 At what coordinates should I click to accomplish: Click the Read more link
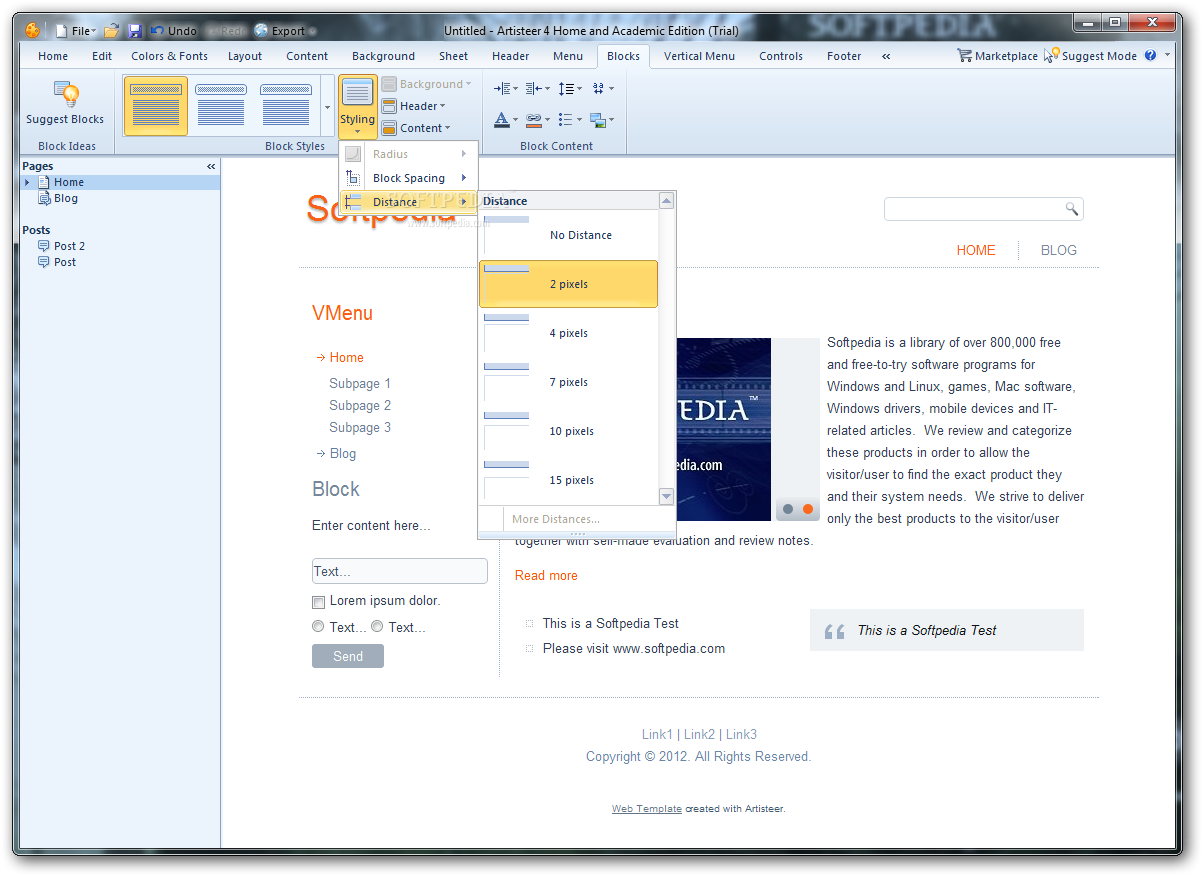(546, 575)
